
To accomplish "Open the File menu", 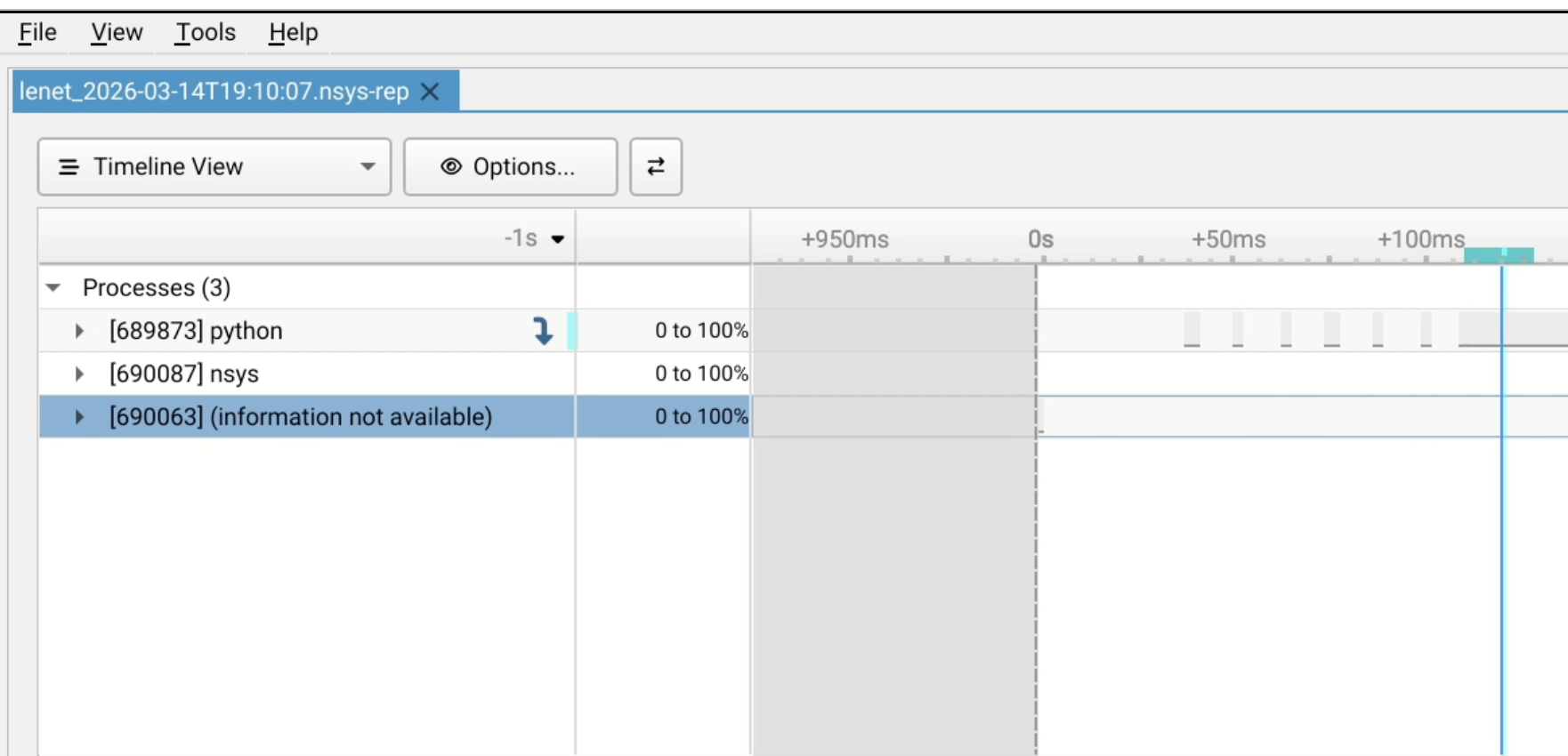I will 37,32.
